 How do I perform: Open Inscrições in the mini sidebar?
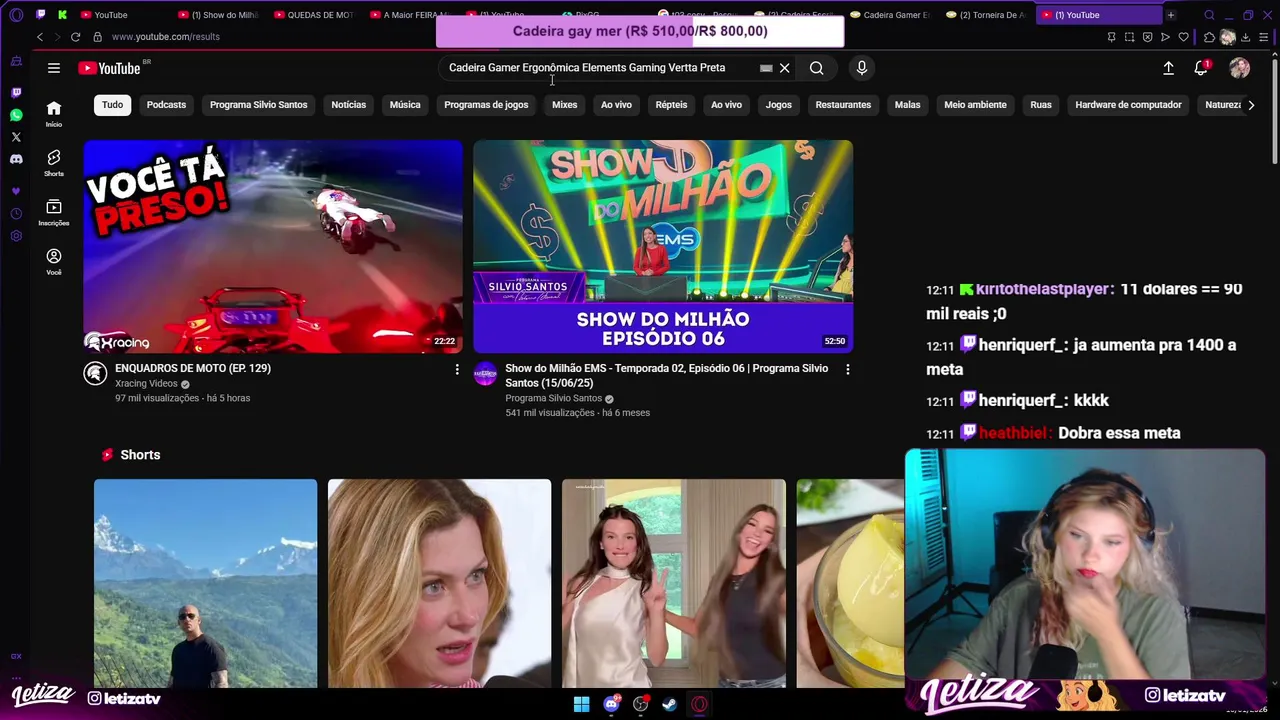click(x=54, y=212)
